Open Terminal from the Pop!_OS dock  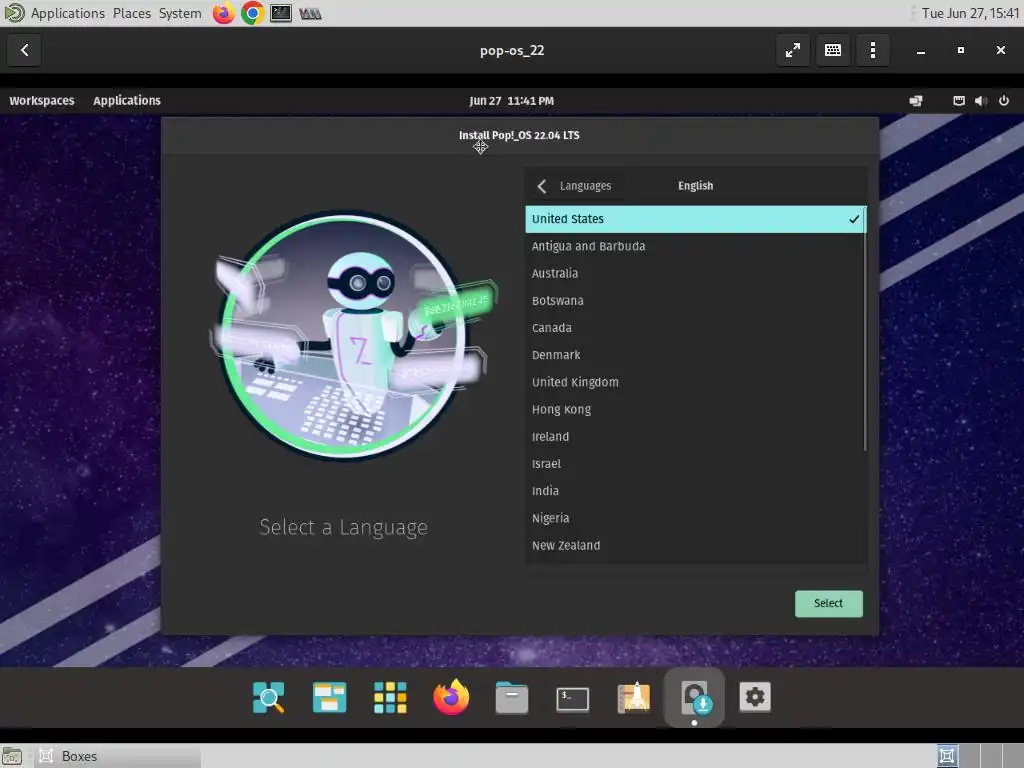click(x=572, y=698)
